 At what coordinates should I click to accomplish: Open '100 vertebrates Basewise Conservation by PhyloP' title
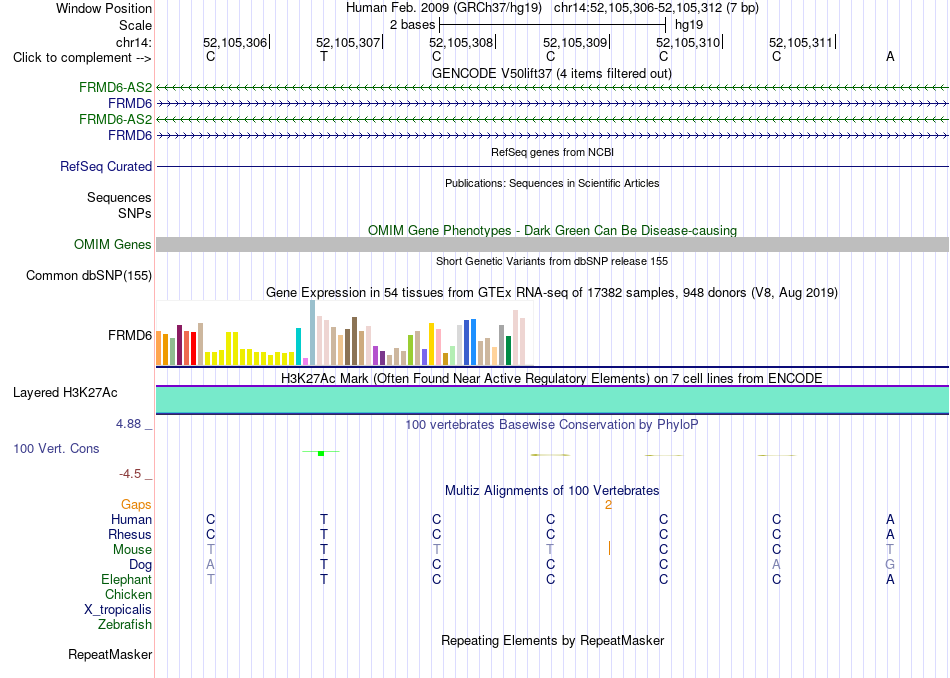552,424
